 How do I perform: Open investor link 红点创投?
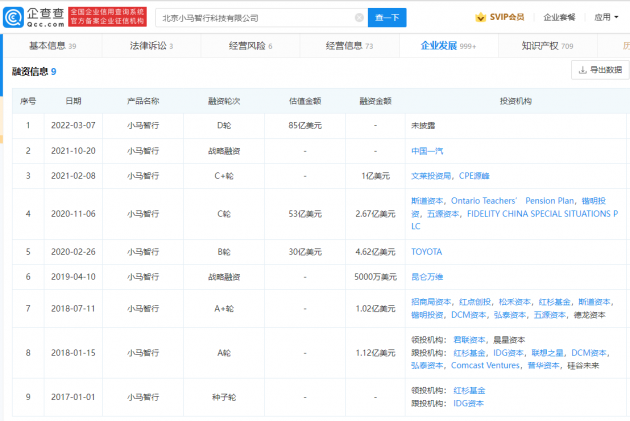475,302
